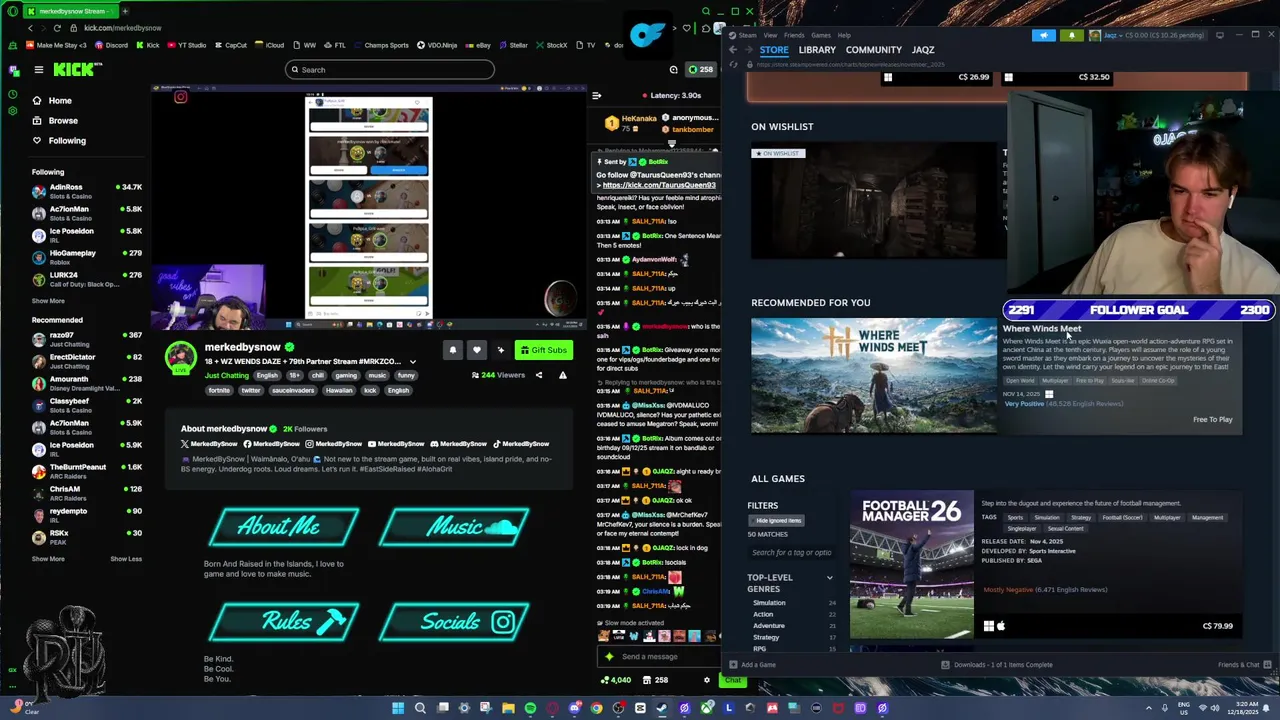Open the View menu in Steam
The image size is (1280, 720).
(x=771, y=35)
